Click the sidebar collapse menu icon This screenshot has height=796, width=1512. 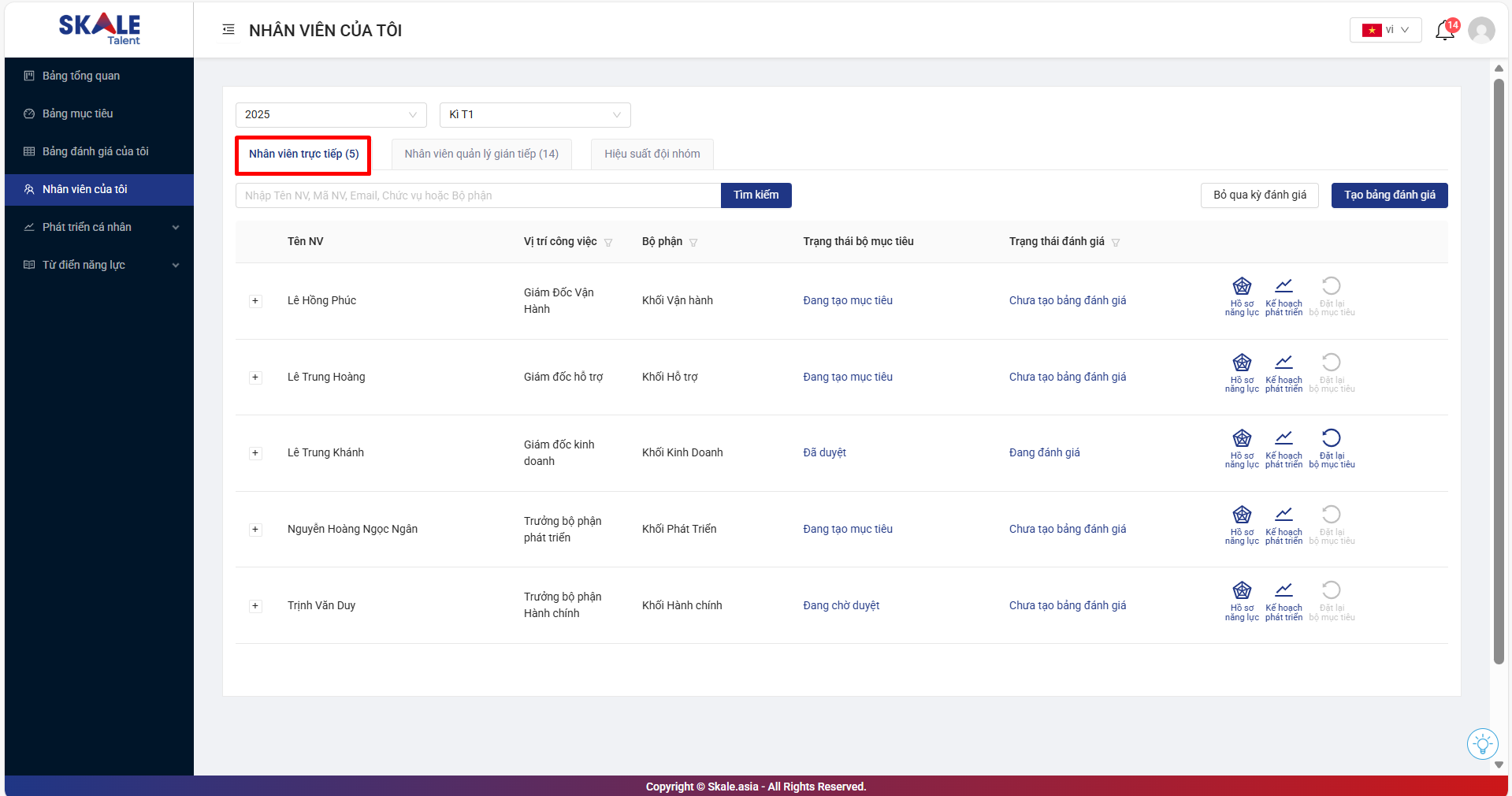(228, 30)
